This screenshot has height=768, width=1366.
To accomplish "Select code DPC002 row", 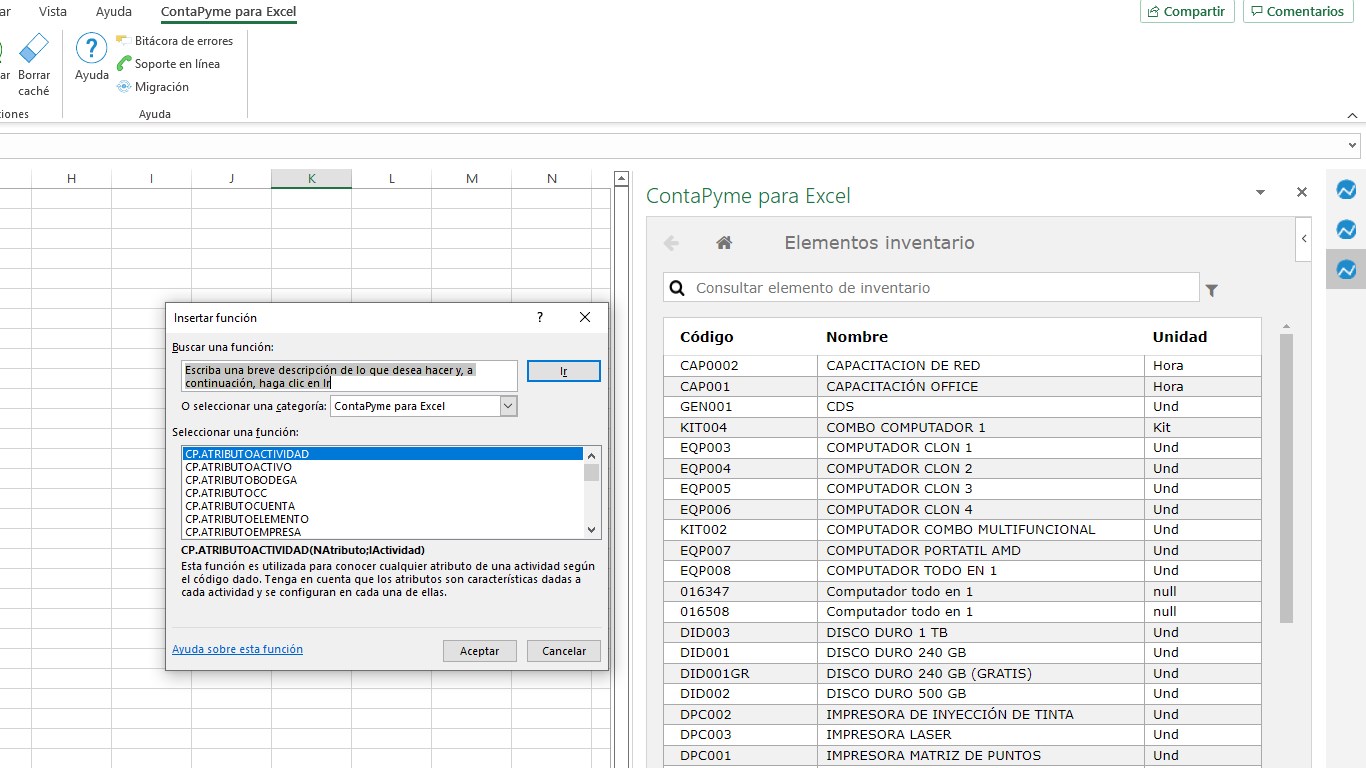I will (962, 714).
